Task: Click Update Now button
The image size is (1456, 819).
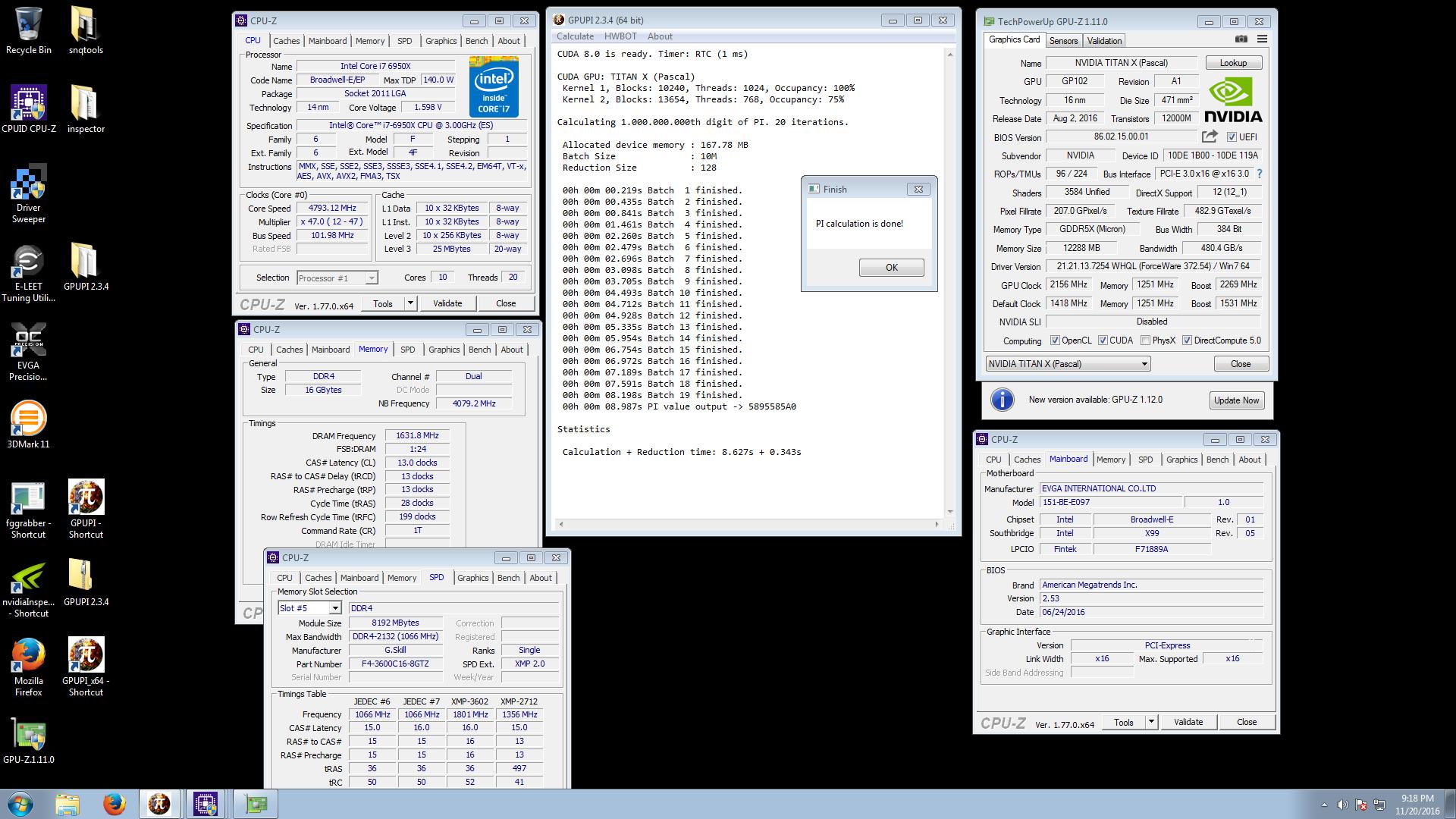Action: tap(1236, 400)
